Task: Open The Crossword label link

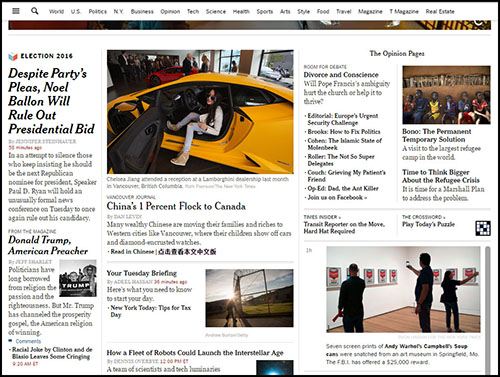Action: coord(423,217)
